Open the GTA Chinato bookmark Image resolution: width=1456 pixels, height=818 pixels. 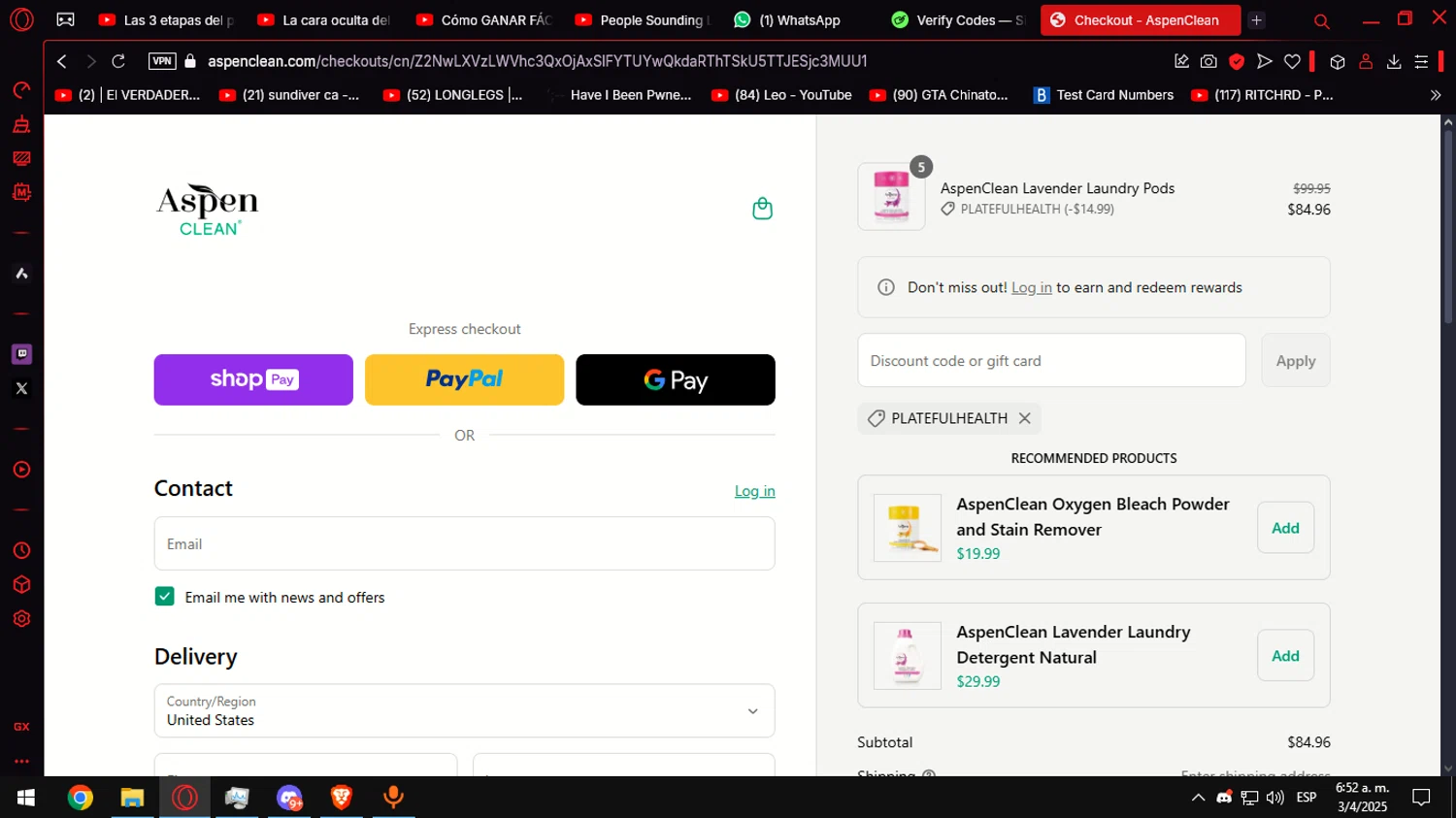coord(939,95)
